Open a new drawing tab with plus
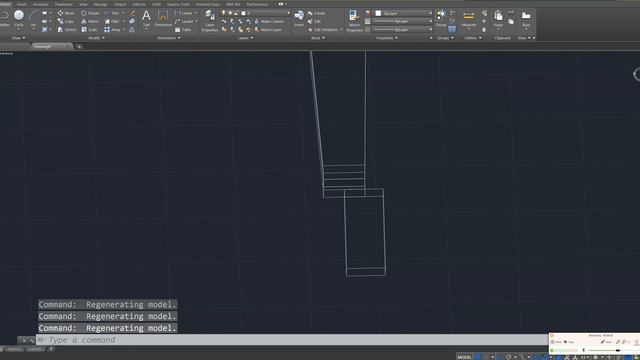Viewport: 640px width, 360px height. click(x=79, y=47)
